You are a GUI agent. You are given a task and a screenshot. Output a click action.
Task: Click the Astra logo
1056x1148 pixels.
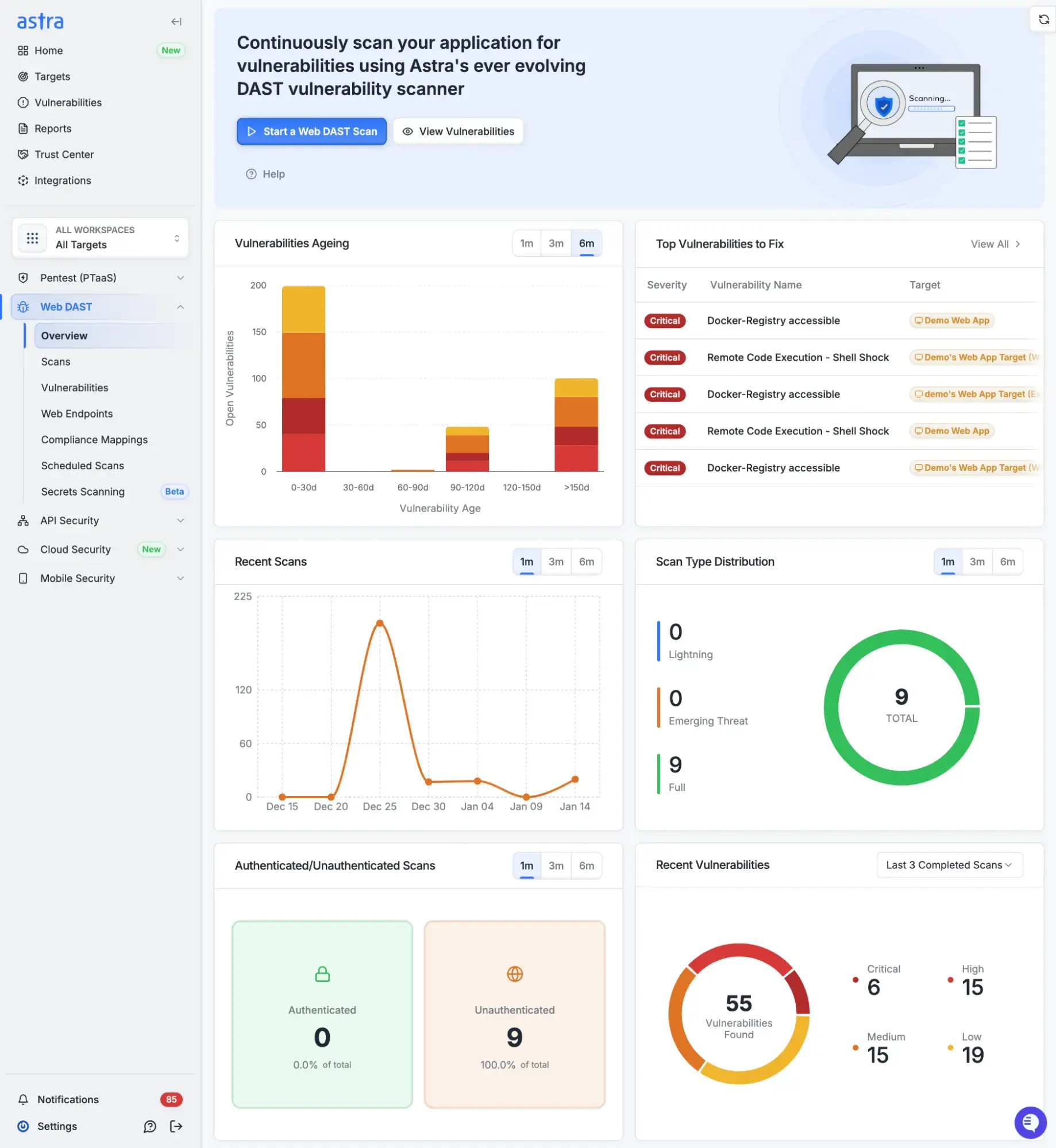pyautogui.click(x=40, y=21)
